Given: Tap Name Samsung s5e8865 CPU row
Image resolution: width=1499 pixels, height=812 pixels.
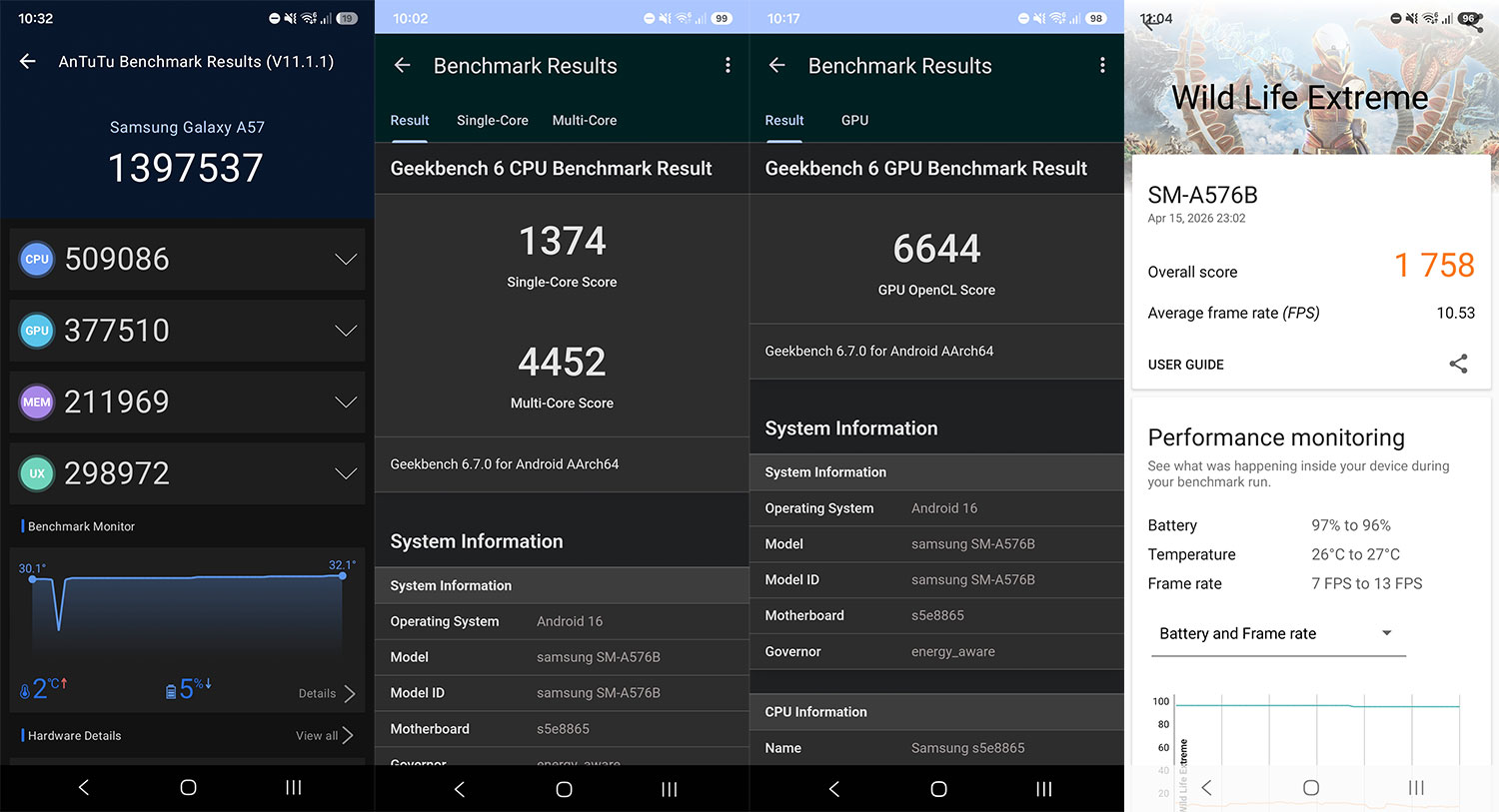Looking at the screenshot, I should [936, 747].
